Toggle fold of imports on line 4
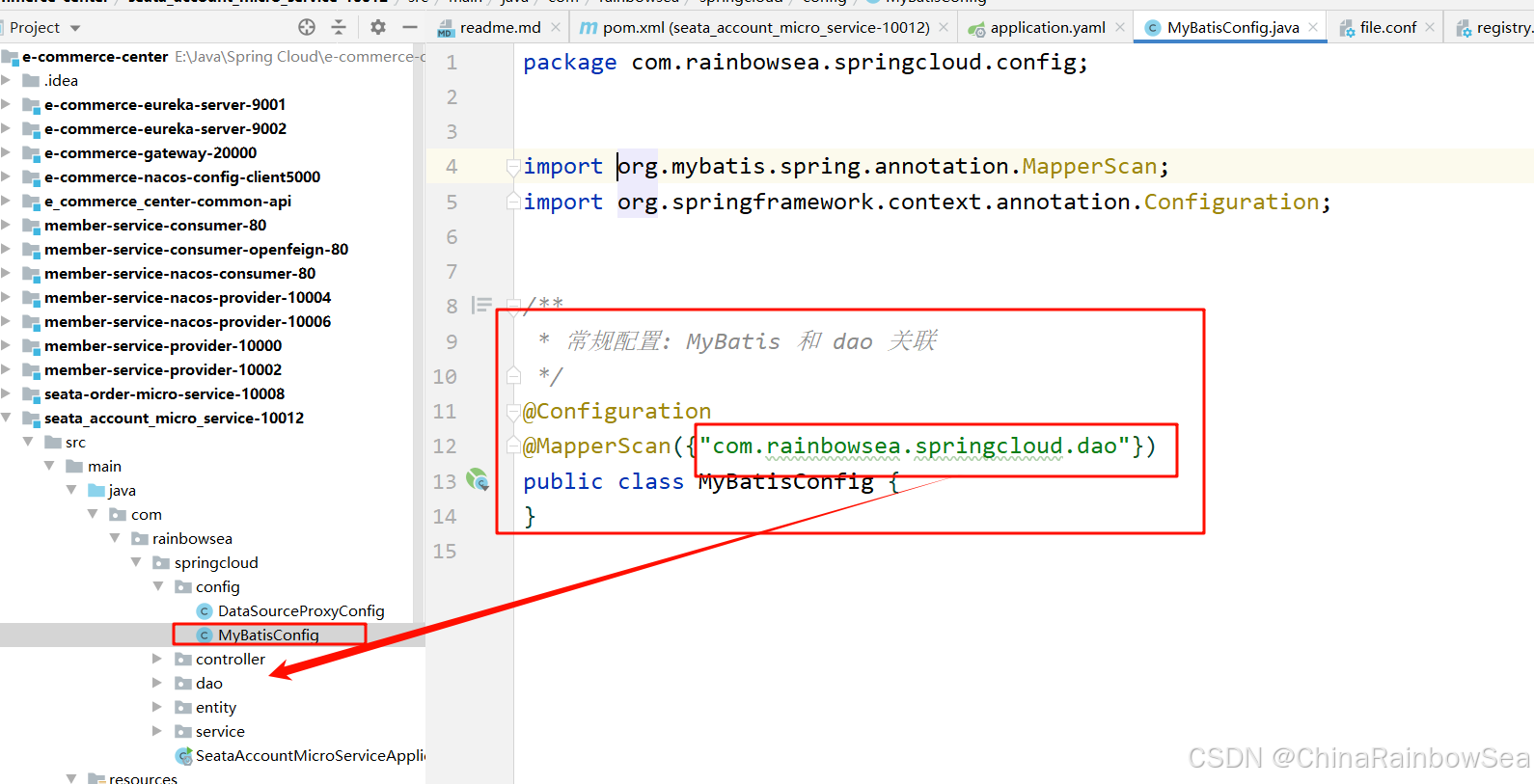Image resolution: width=1534 pixels, height=784 pixels. click(x=513, y=167)
